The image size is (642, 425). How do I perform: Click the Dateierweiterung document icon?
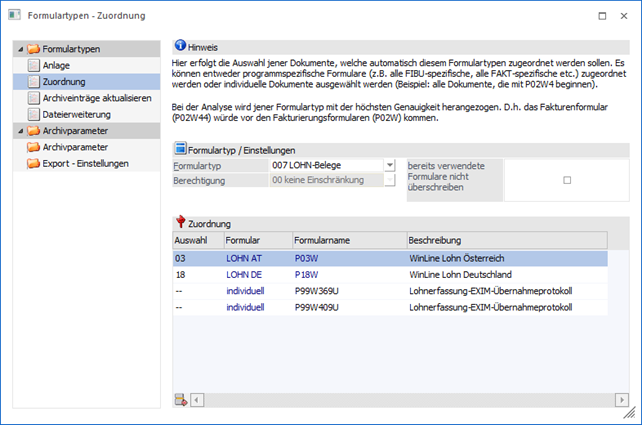click(x=33, y=114)
